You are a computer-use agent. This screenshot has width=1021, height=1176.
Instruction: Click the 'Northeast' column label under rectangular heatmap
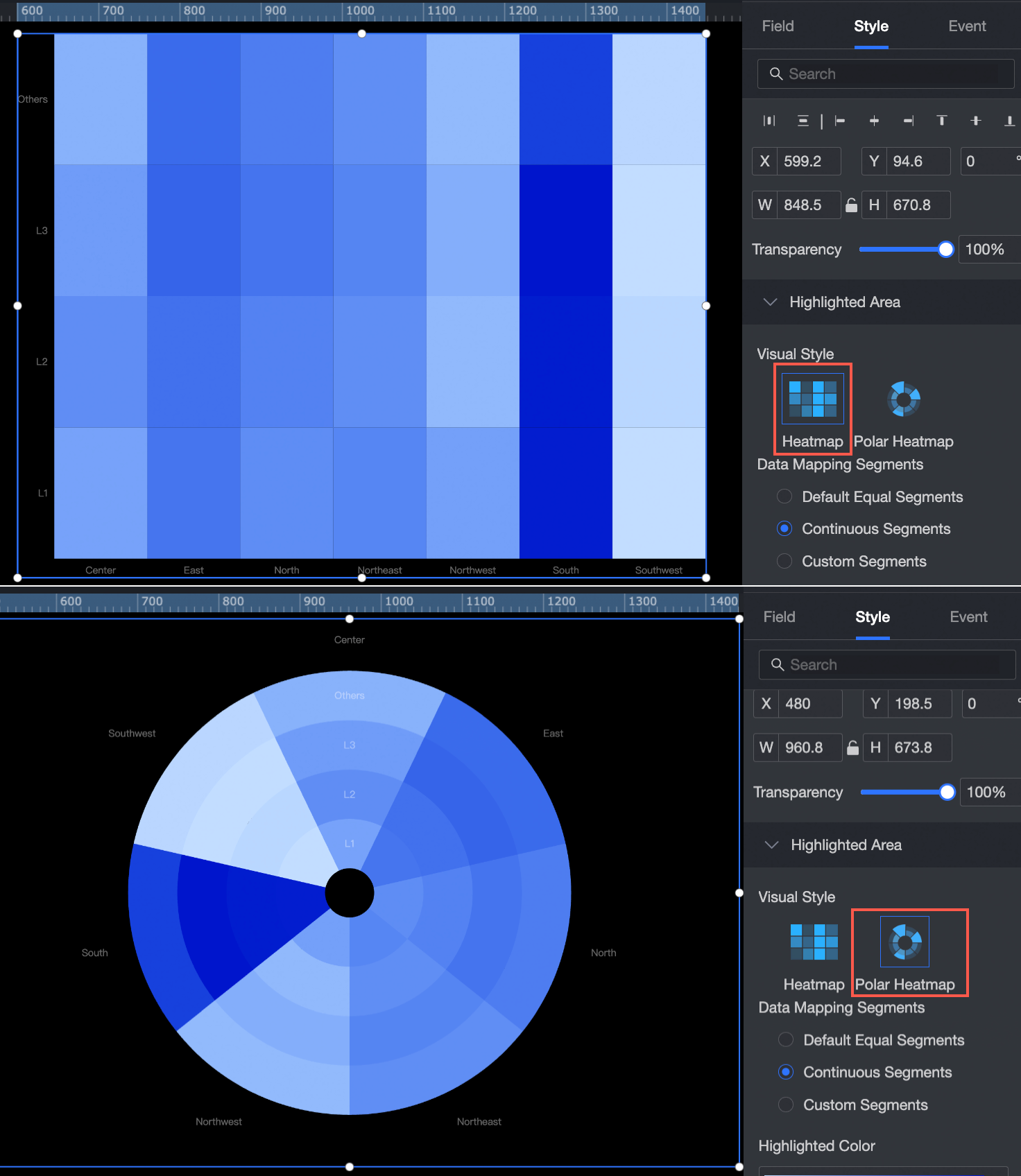[x=379, y=570]
